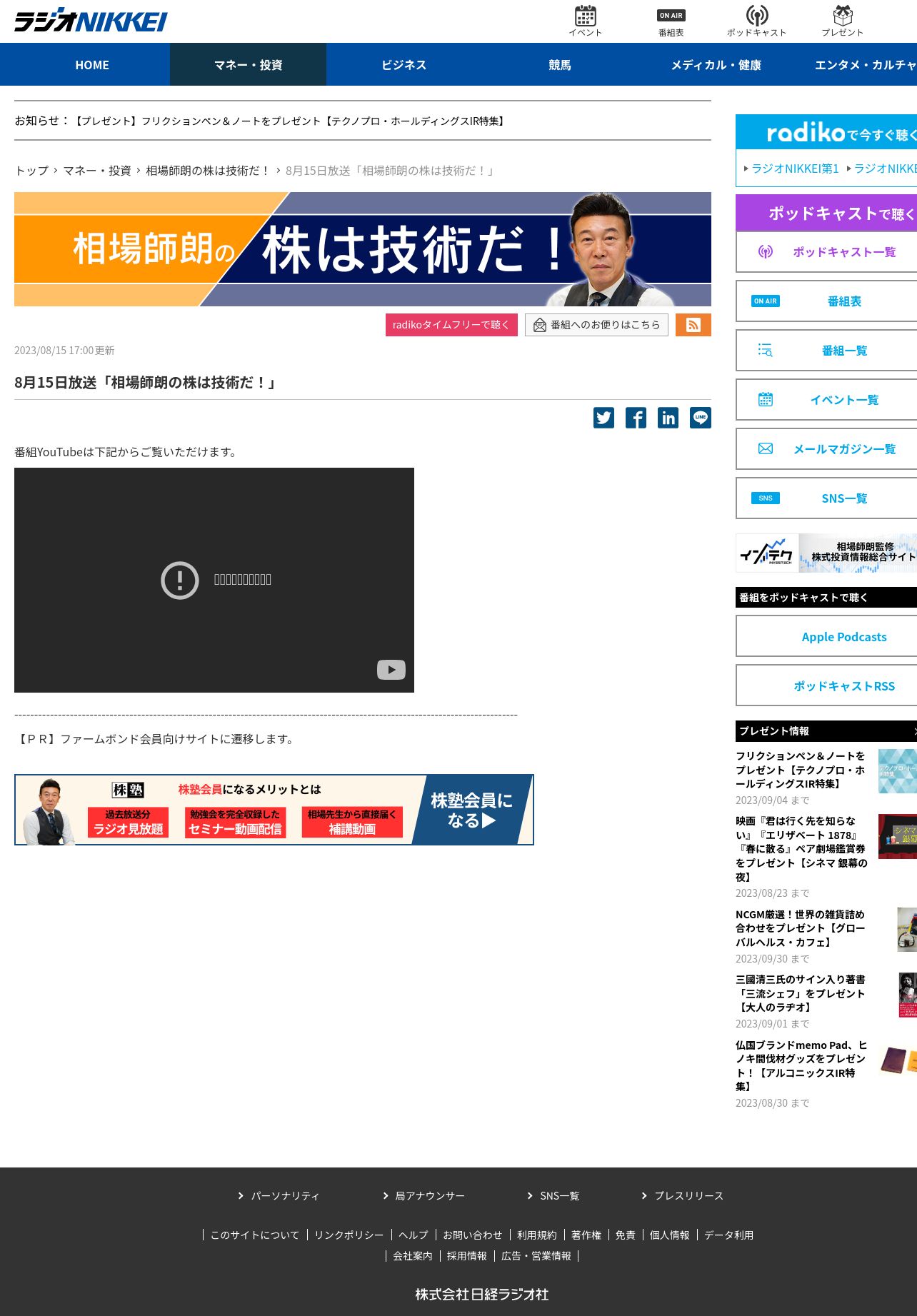
Task: Click the SNS badge beside SNS一覧
Action: (766, 498)
